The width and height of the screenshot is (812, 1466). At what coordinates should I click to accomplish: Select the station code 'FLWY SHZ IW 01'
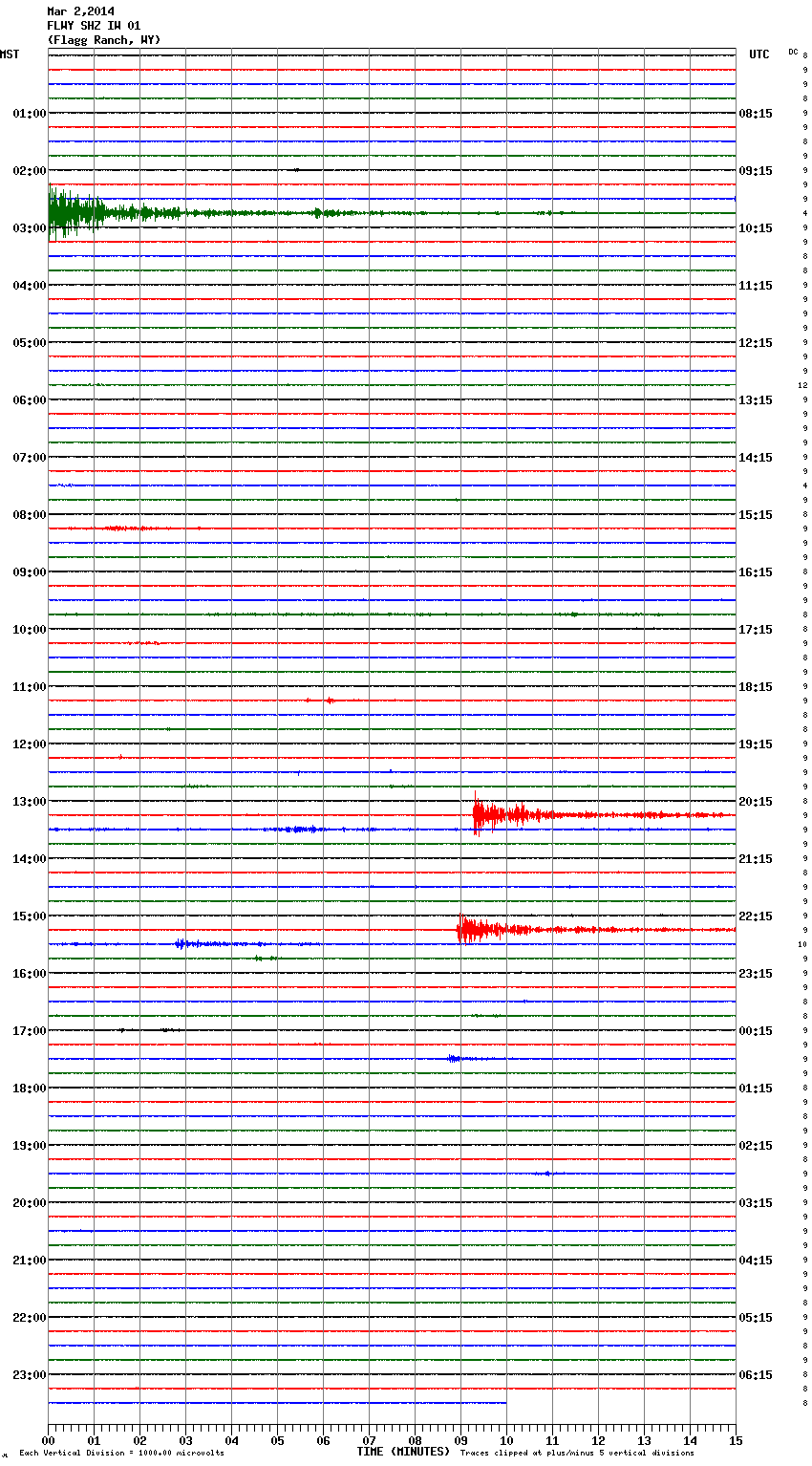click(94, 26)
